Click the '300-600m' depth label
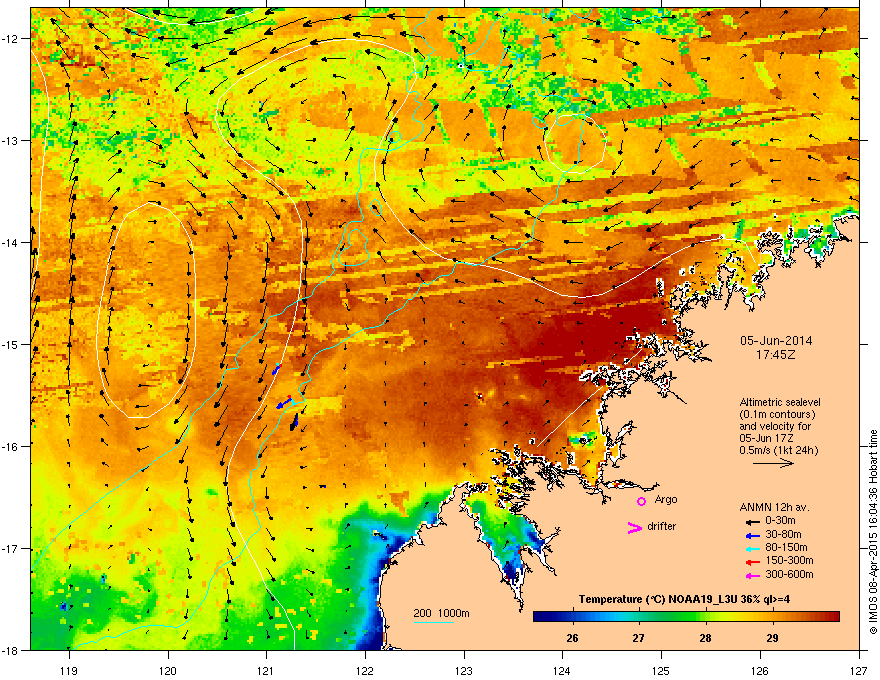This screenshot has width=880, height=680. point(789,574)
